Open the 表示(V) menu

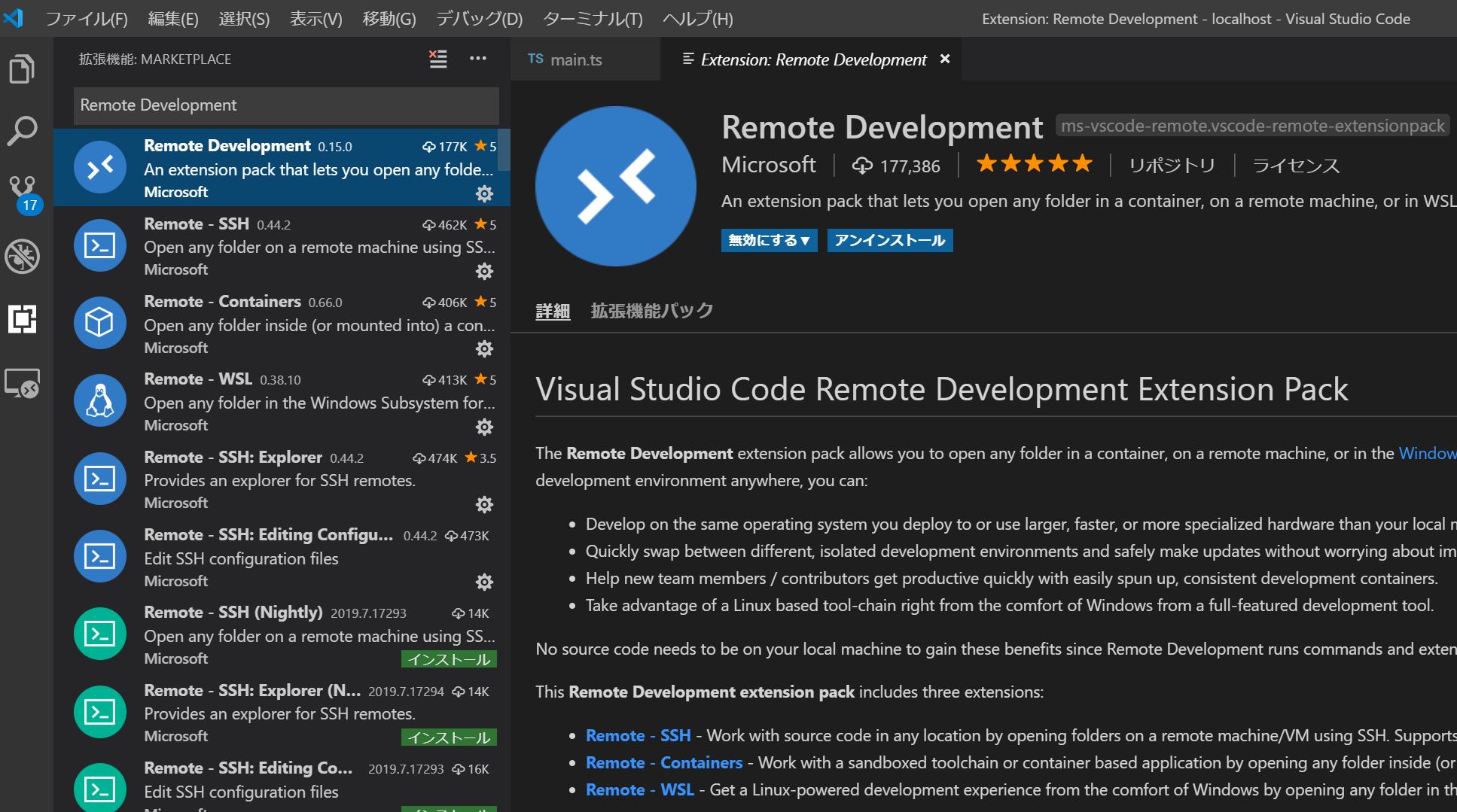pos(316,19)
